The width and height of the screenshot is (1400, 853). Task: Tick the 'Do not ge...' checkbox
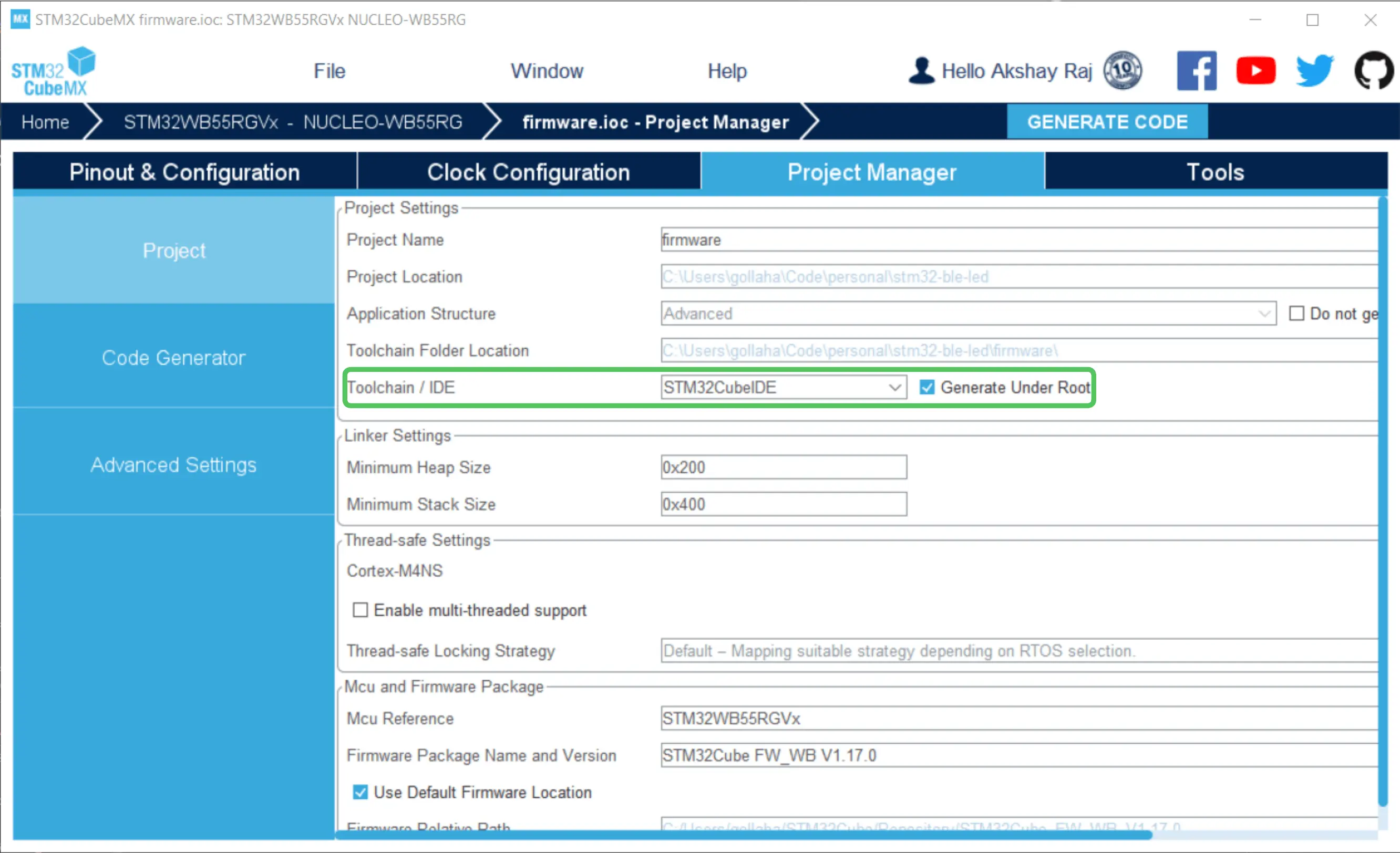tap(1296, 314)
